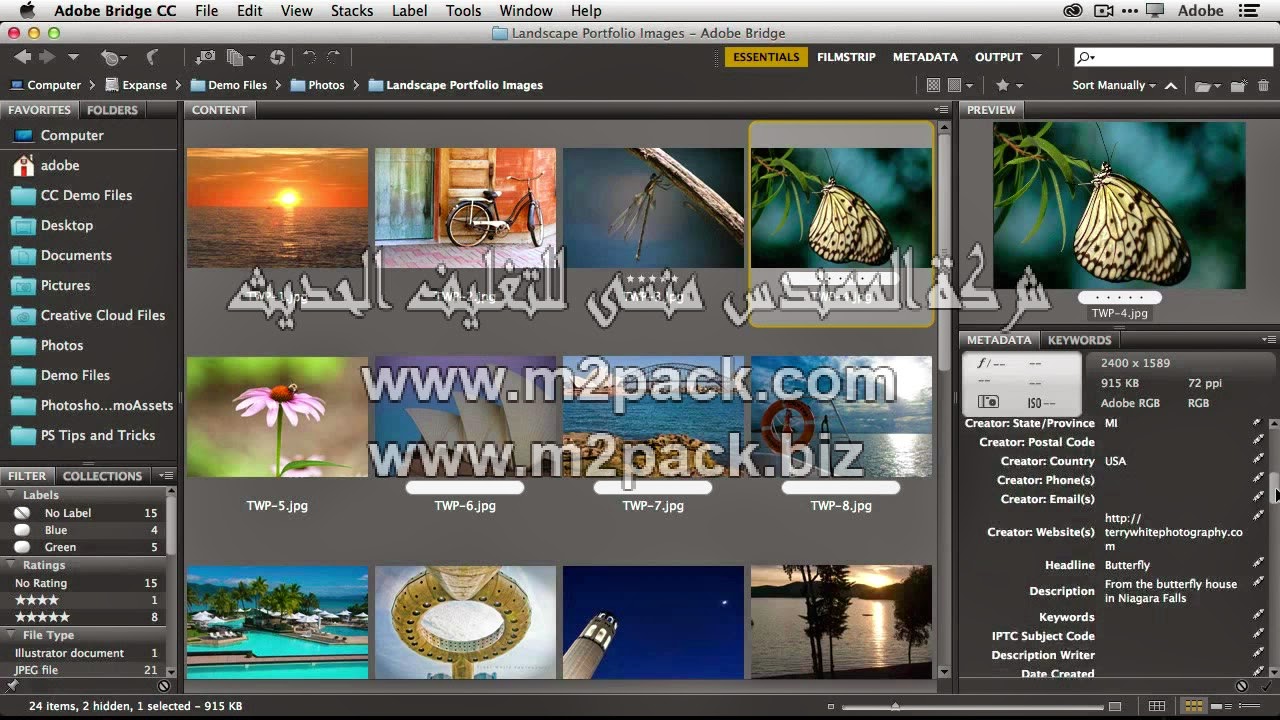Filter by four-star rating
This screenshot has width=1280, height=720.
[85, 600]
